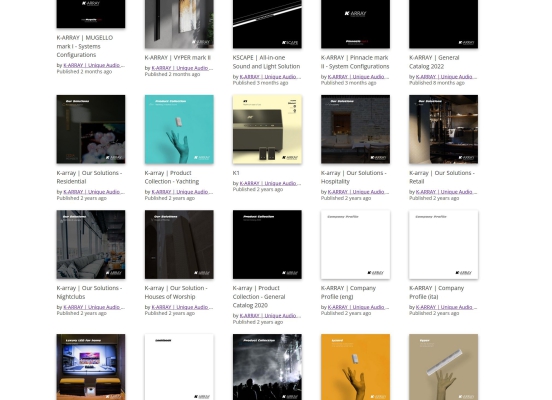Click title 'K-array | Our Solutions - Residential'
Viewport: 552px width, 400px height.
point(89,177)
